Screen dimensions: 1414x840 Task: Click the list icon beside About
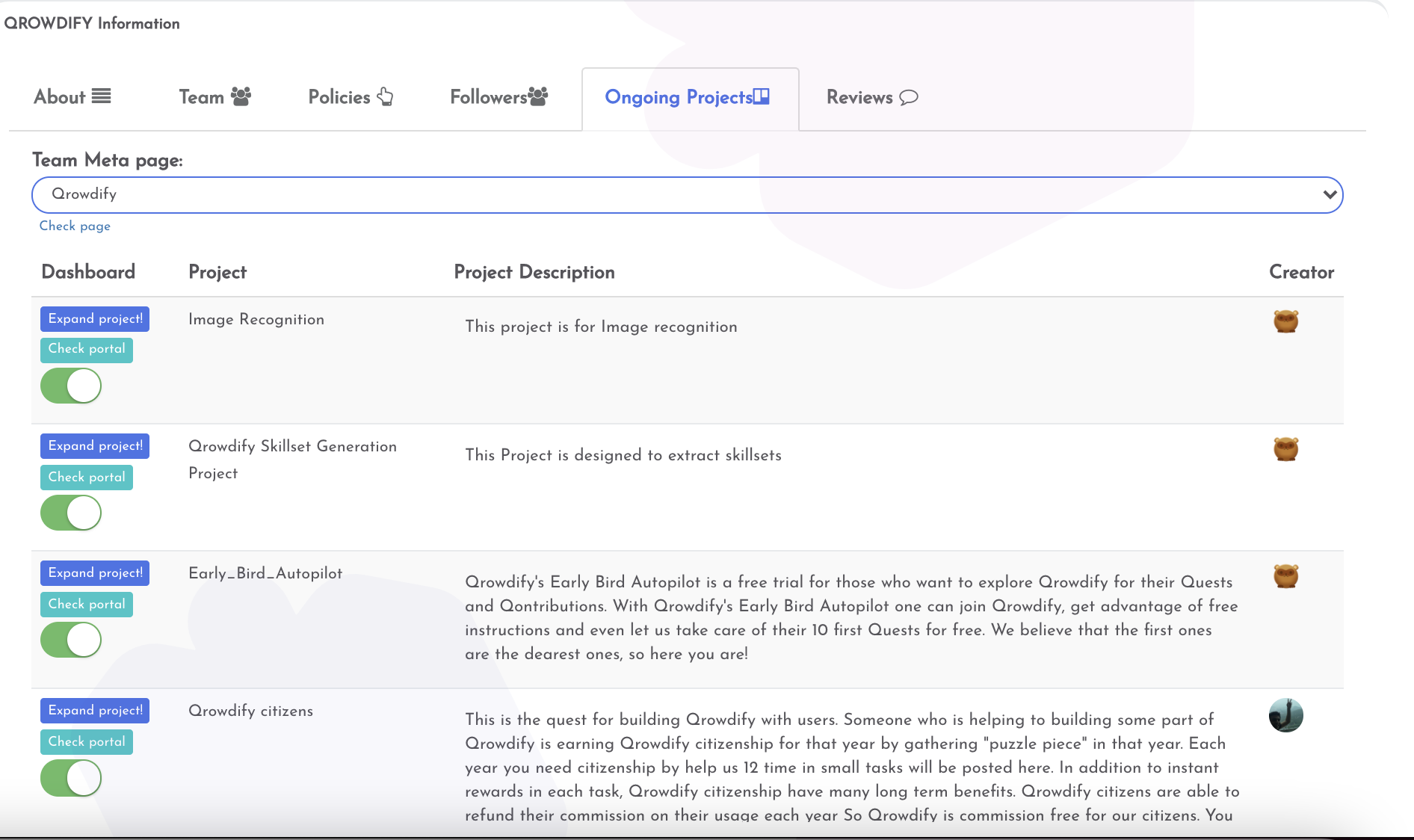click(x=101, y=96)
